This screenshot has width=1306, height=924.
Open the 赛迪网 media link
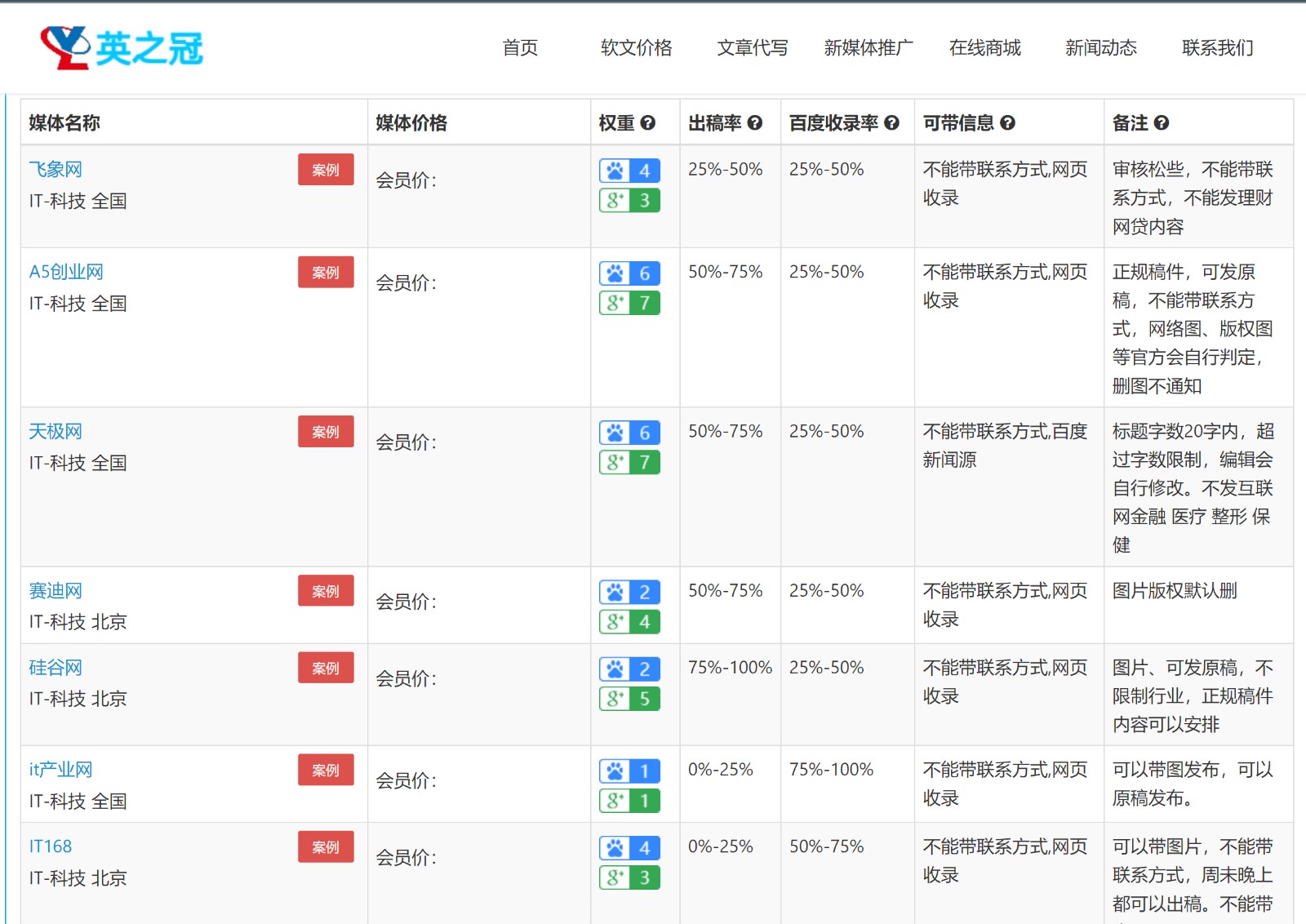pos(56,590)
